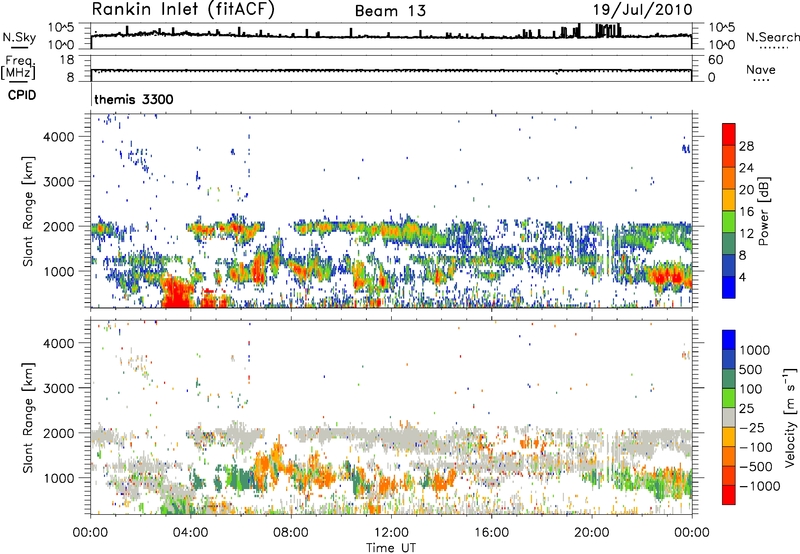This screenshot has width=800, height=554.
Task: Click the 'Time UT' axis label
Action: pyautogui.click(x=391, y=548)
